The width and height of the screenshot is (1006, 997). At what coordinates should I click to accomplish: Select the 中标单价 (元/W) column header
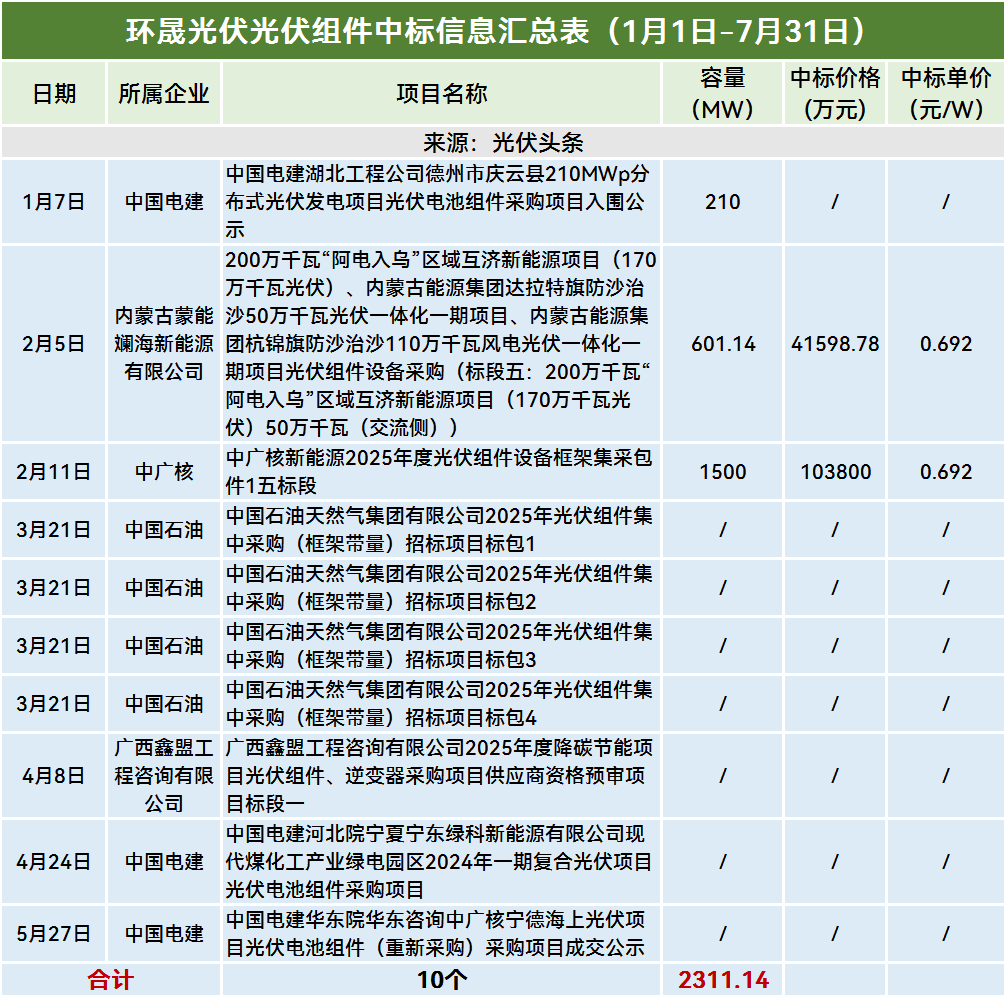pyautogui.click(x=945, y=94)
